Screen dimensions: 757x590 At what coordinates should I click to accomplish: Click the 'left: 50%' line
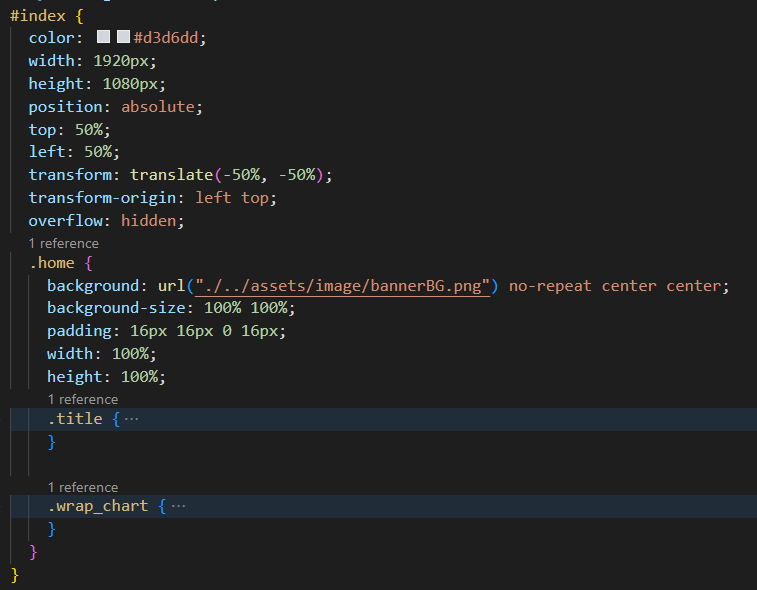[74, 152]
